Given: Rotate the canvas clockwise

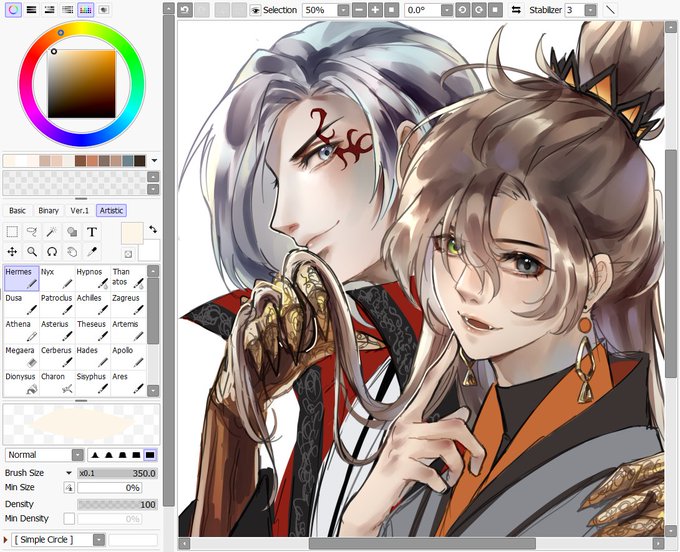Looking at the screenshot, I should 479,10.
